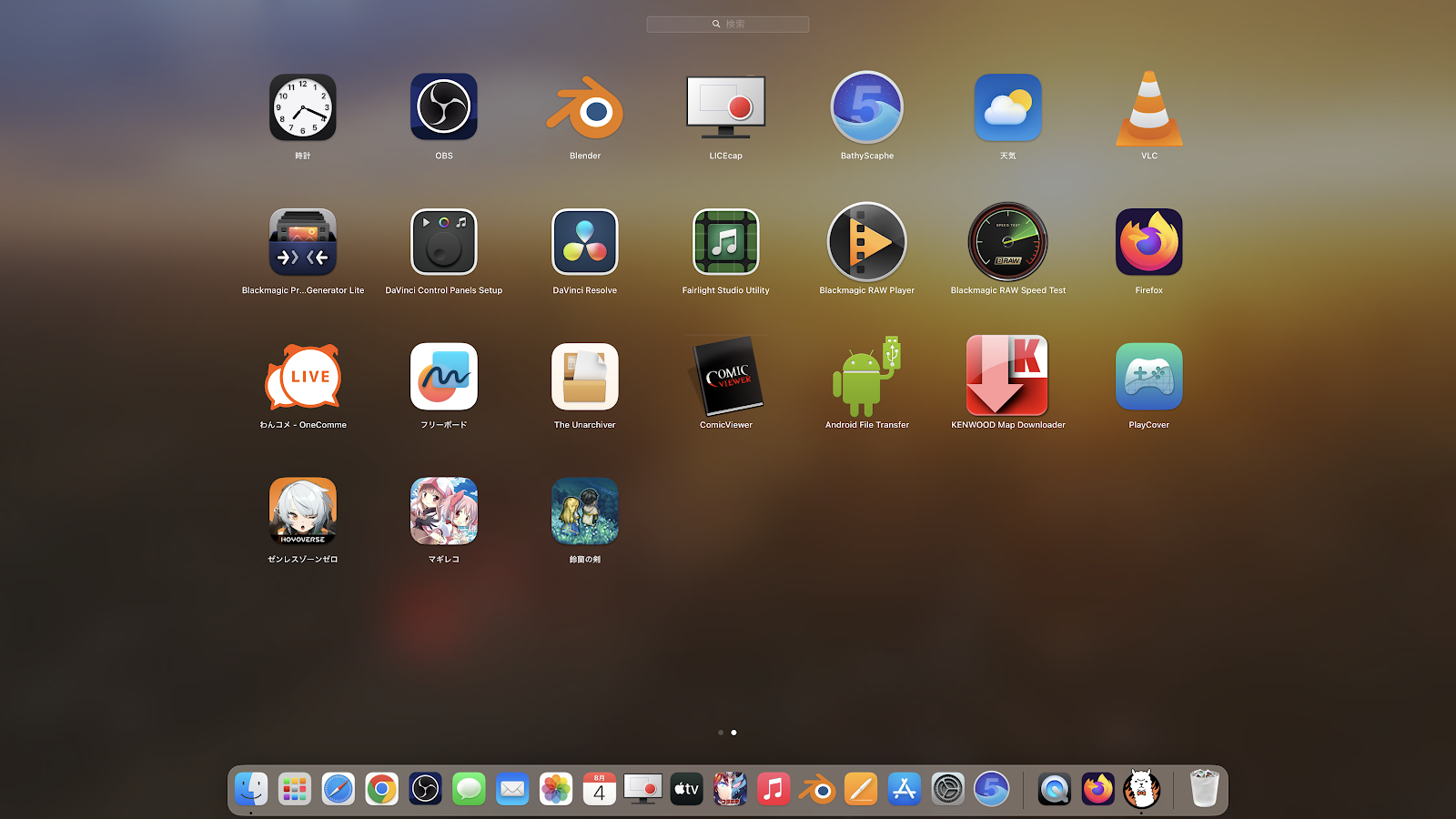
Task: Open Blackmagic RAW Speed Test
Action: click(x=1008, y=242)
